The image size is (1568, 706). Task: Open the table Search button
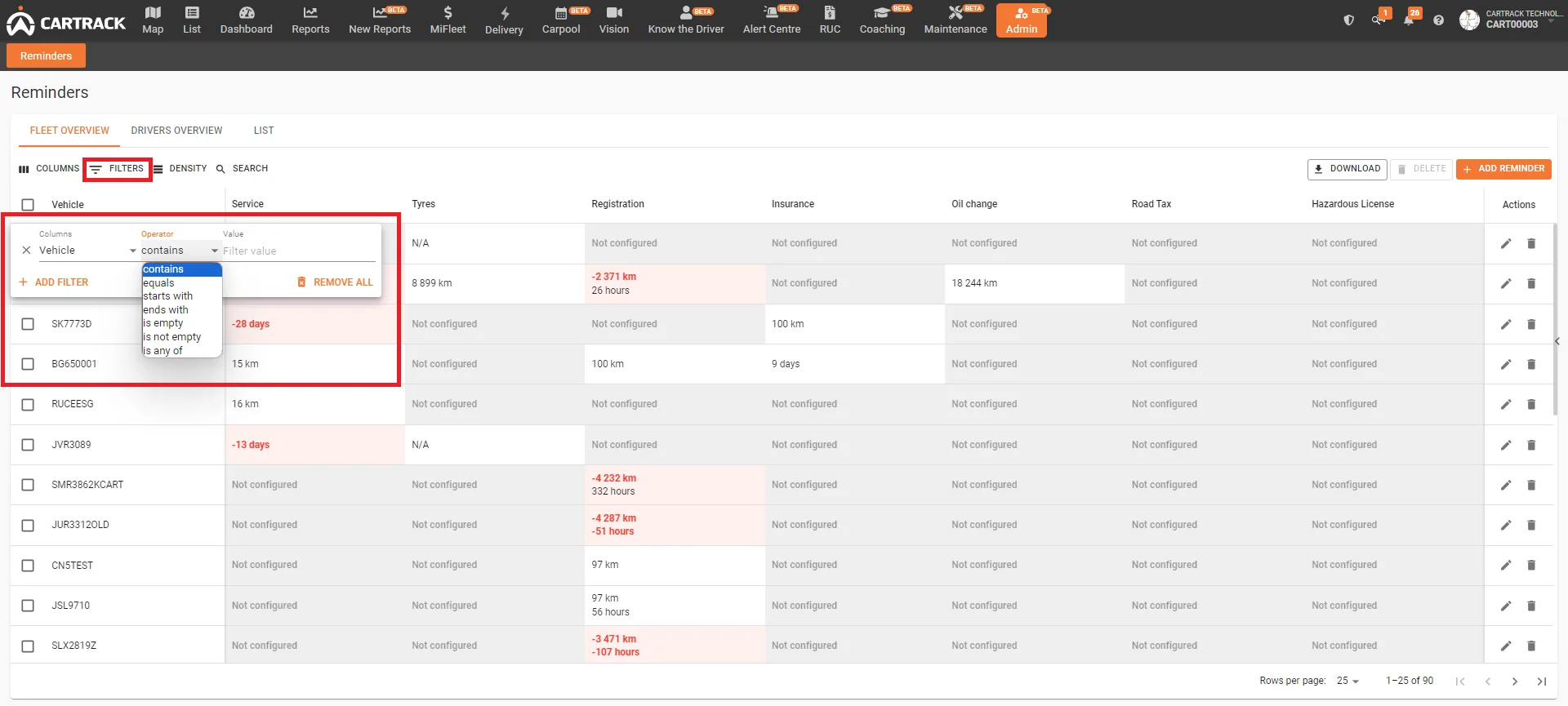(x=243, y=169)
